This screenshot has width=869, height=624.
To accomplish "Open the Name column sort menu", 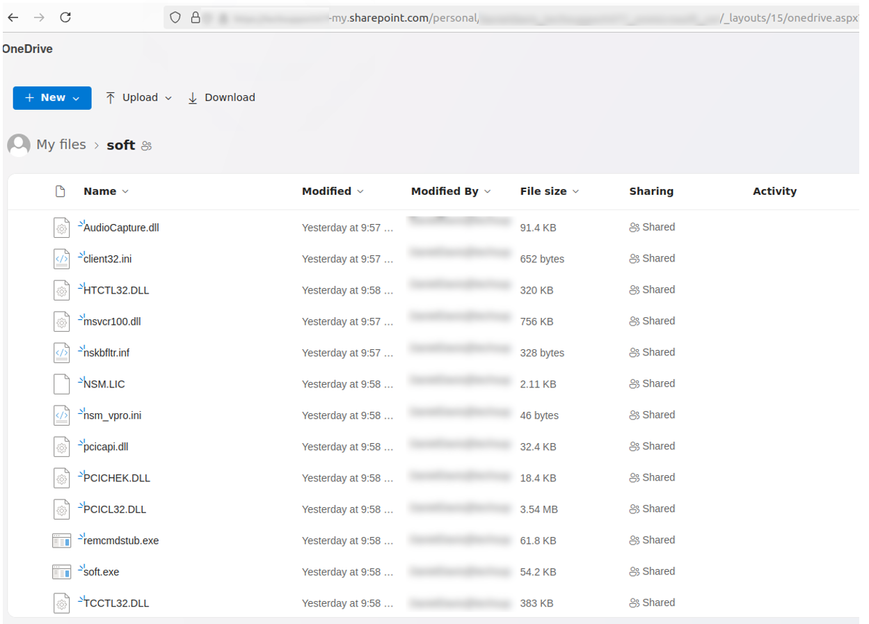I will point(125,192).
